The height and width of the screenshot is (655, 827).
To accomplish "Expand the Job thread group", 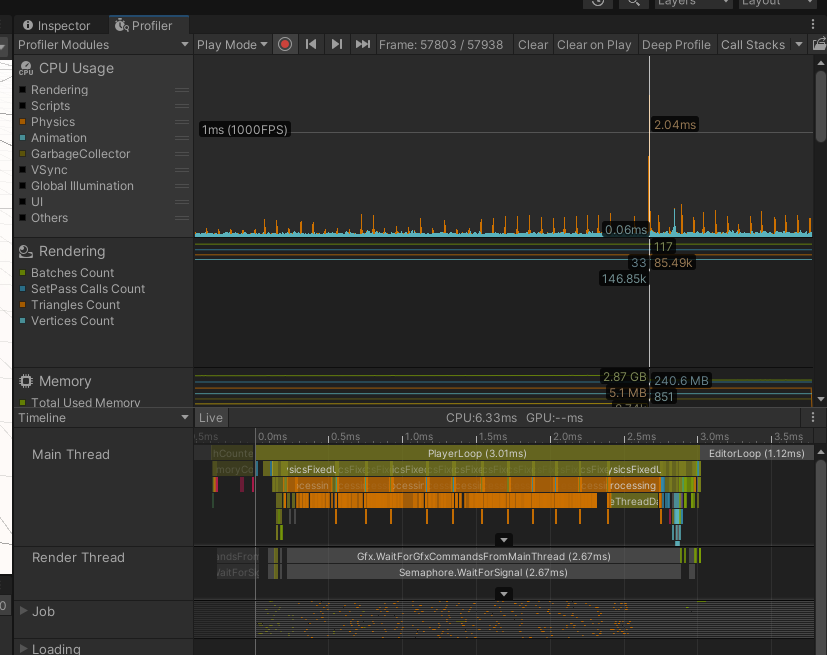I will point(24,611).
